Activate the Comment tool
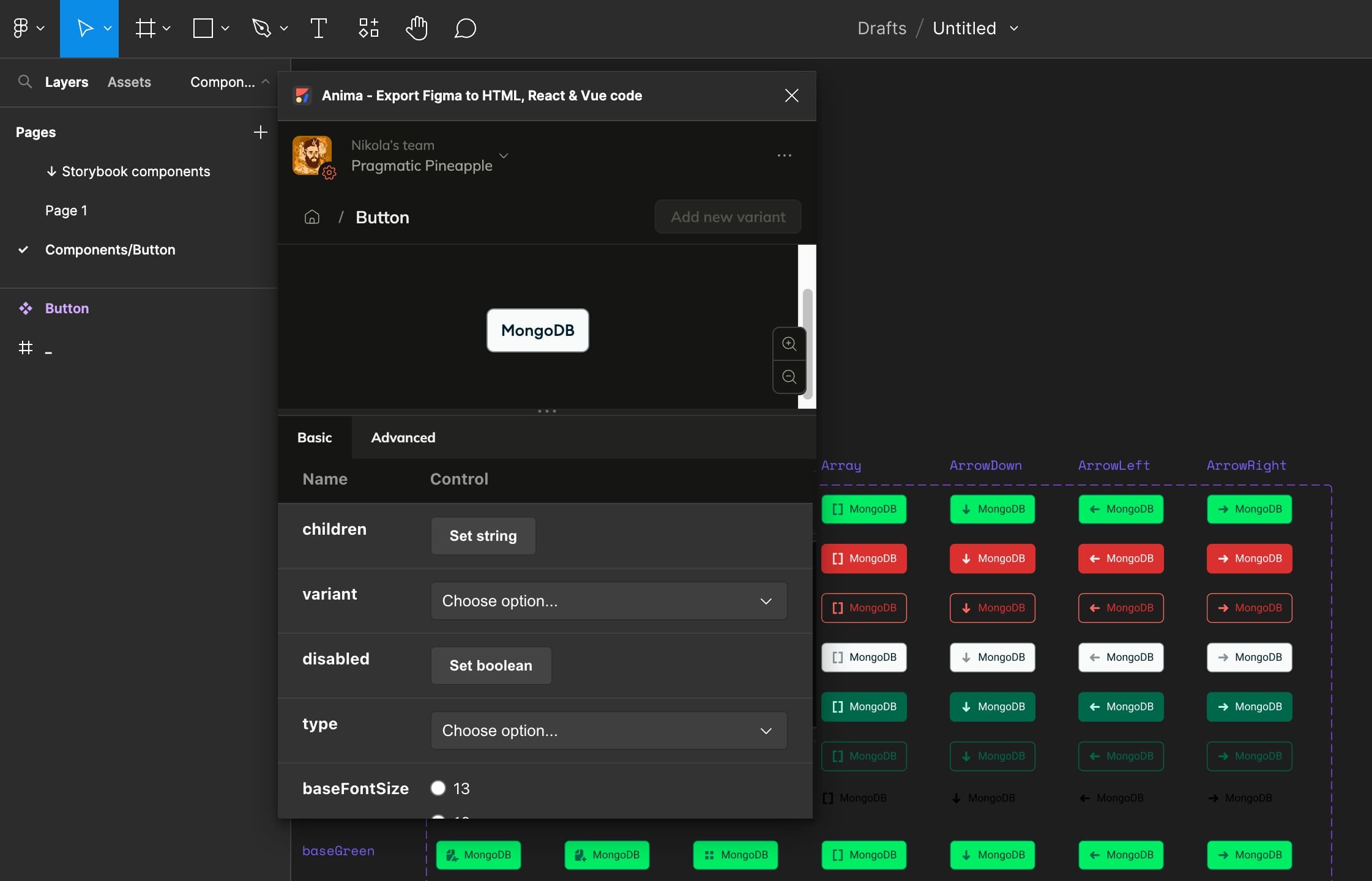The width and height of the screenshot is (1372, 881). coord(465,28)
